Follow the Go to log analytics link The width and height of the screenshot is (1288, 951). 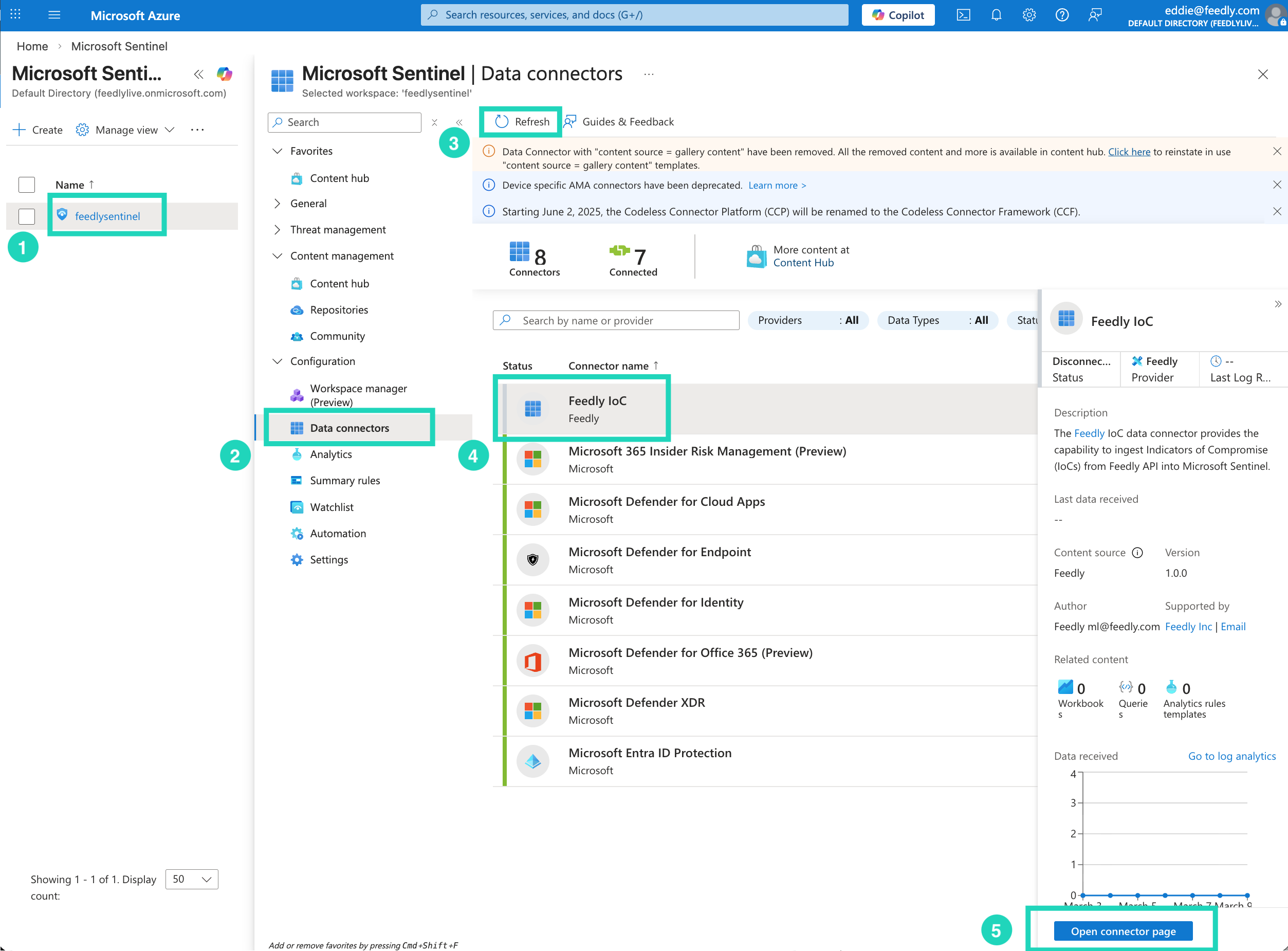pos(1231,756)
